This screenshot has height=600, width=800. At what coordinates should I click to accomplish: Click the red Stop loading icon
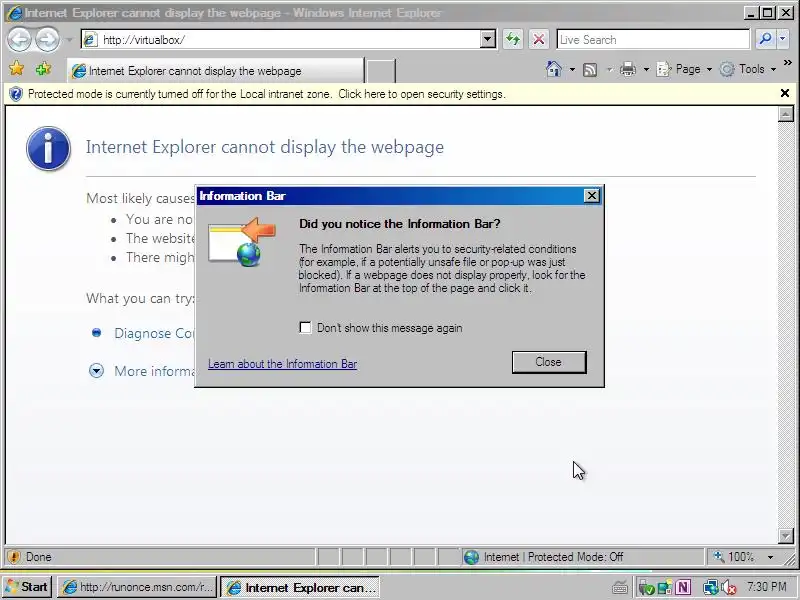(x=539, y=39)
